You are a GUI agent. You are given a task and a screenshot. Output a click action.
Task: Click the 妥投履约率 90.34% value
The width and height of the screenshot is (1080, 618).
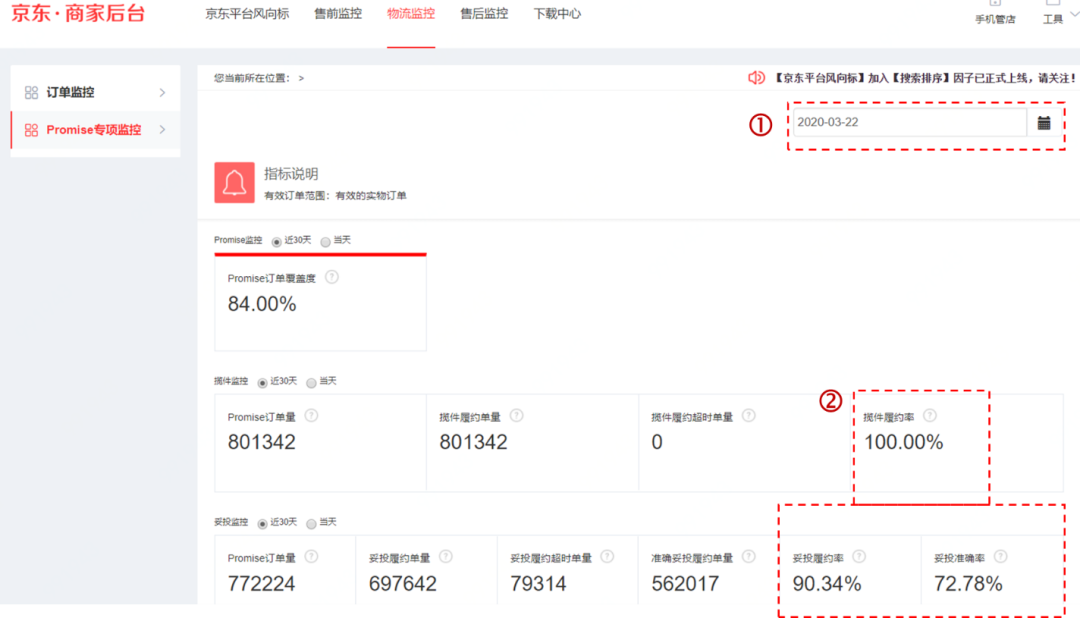click(x=827, y=584)
